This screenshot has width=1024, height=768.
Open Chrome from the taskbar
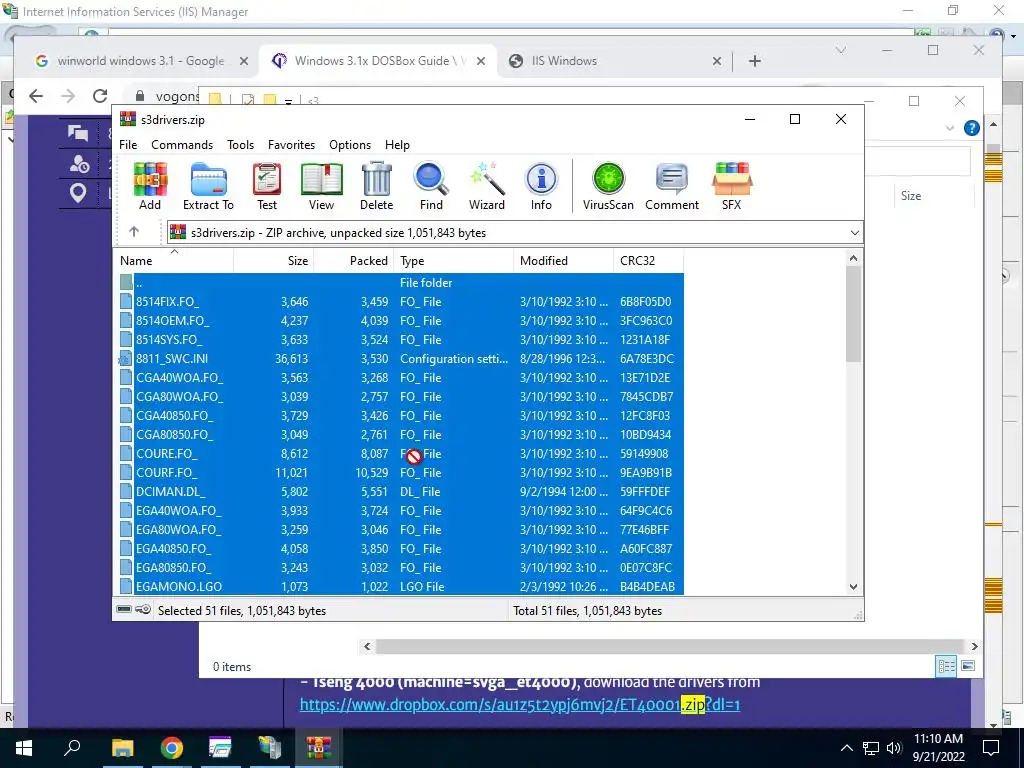click(172, 748)
